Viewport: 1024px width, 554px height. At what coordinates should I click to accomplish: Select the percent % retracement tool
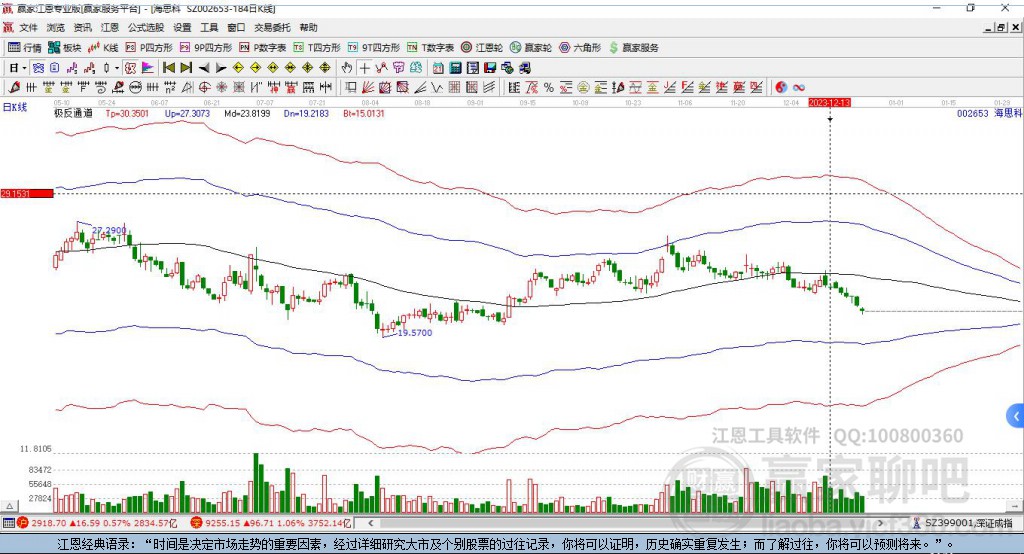[x=549, y=88]
